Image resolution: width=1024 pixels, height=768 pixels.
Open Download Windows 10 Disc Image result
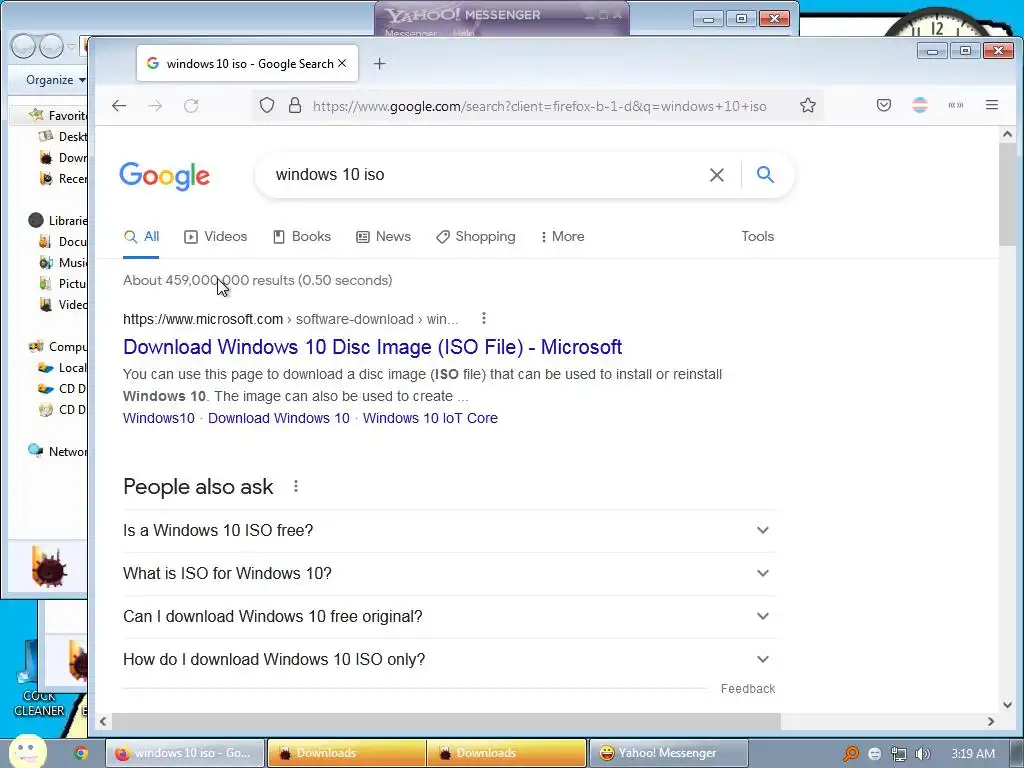coord(372,347)
